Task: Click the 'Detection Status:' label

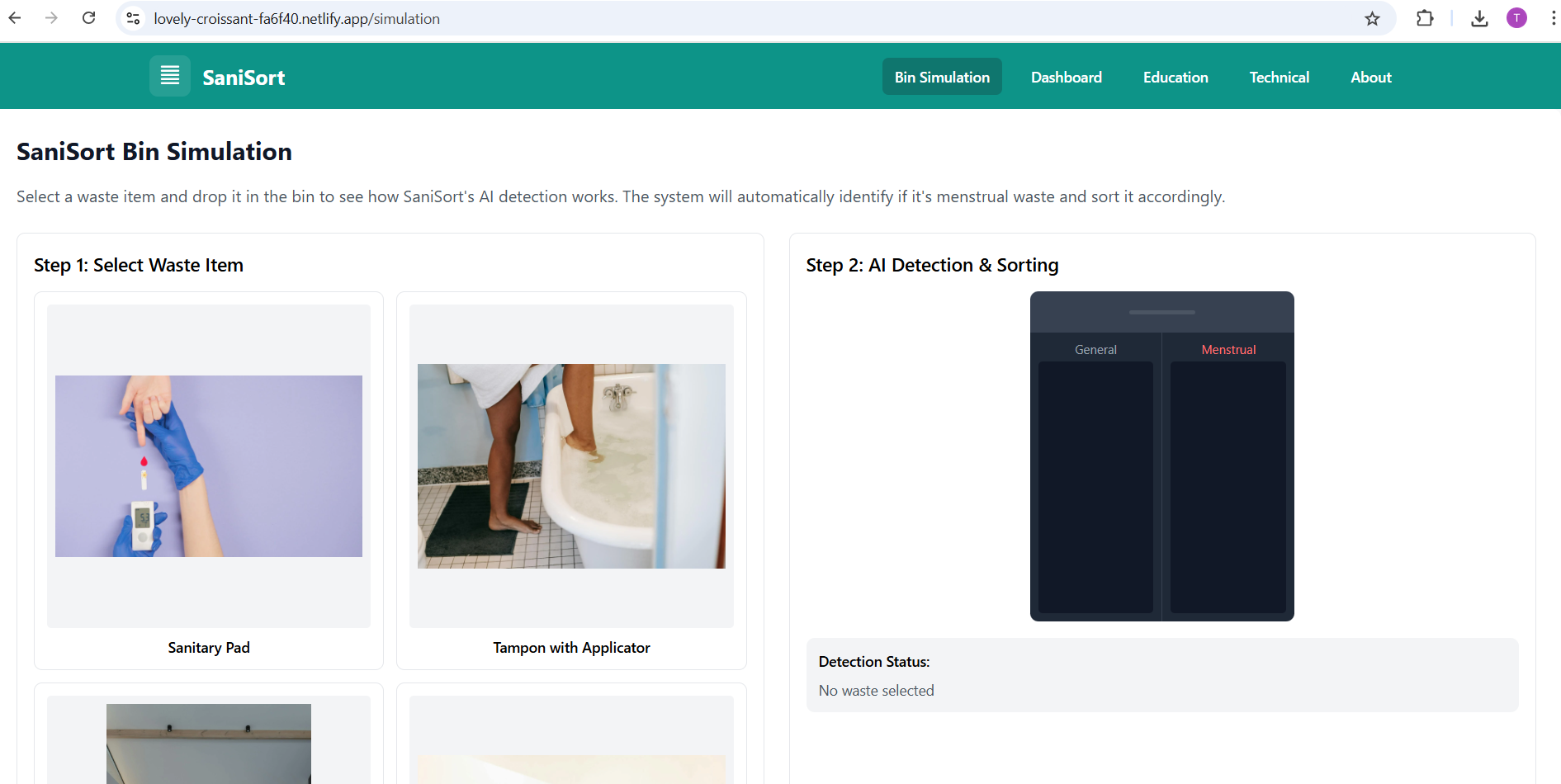Action: coord(874,662)
